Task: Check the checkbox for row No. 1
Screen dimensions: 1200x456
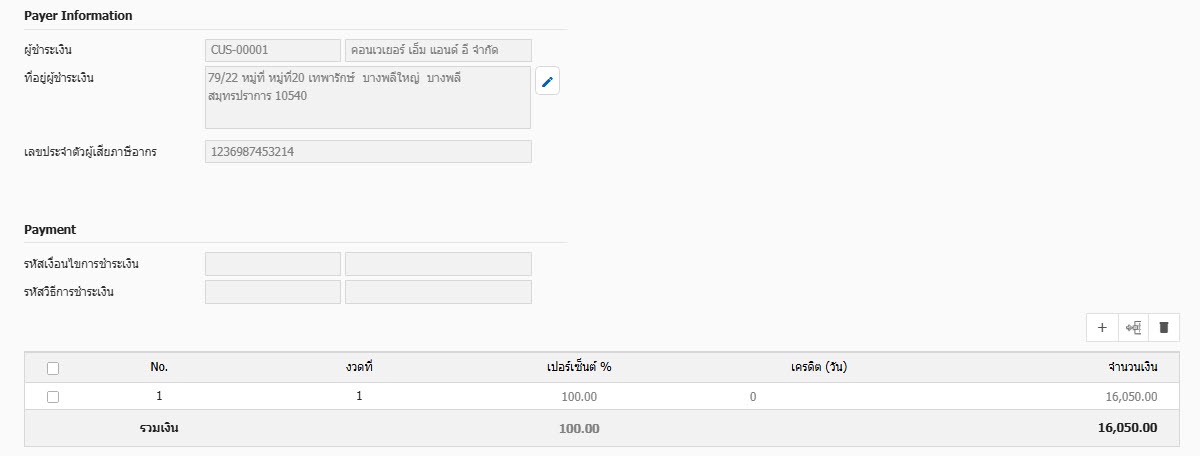Action: (53, 396)
